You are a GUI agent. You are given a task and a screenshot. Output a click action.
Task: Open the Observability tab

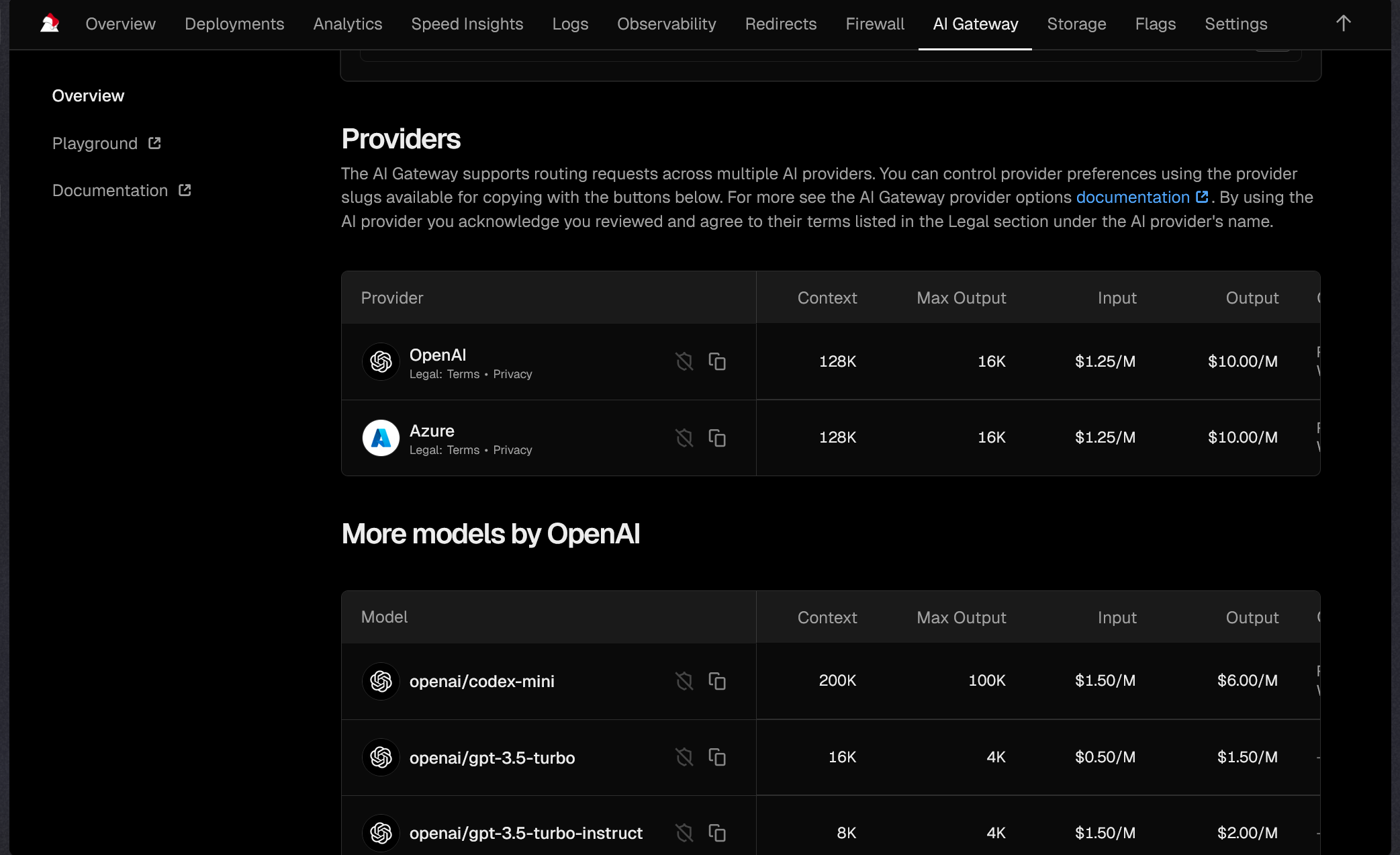pyautogui.click(x=666, y=24)
